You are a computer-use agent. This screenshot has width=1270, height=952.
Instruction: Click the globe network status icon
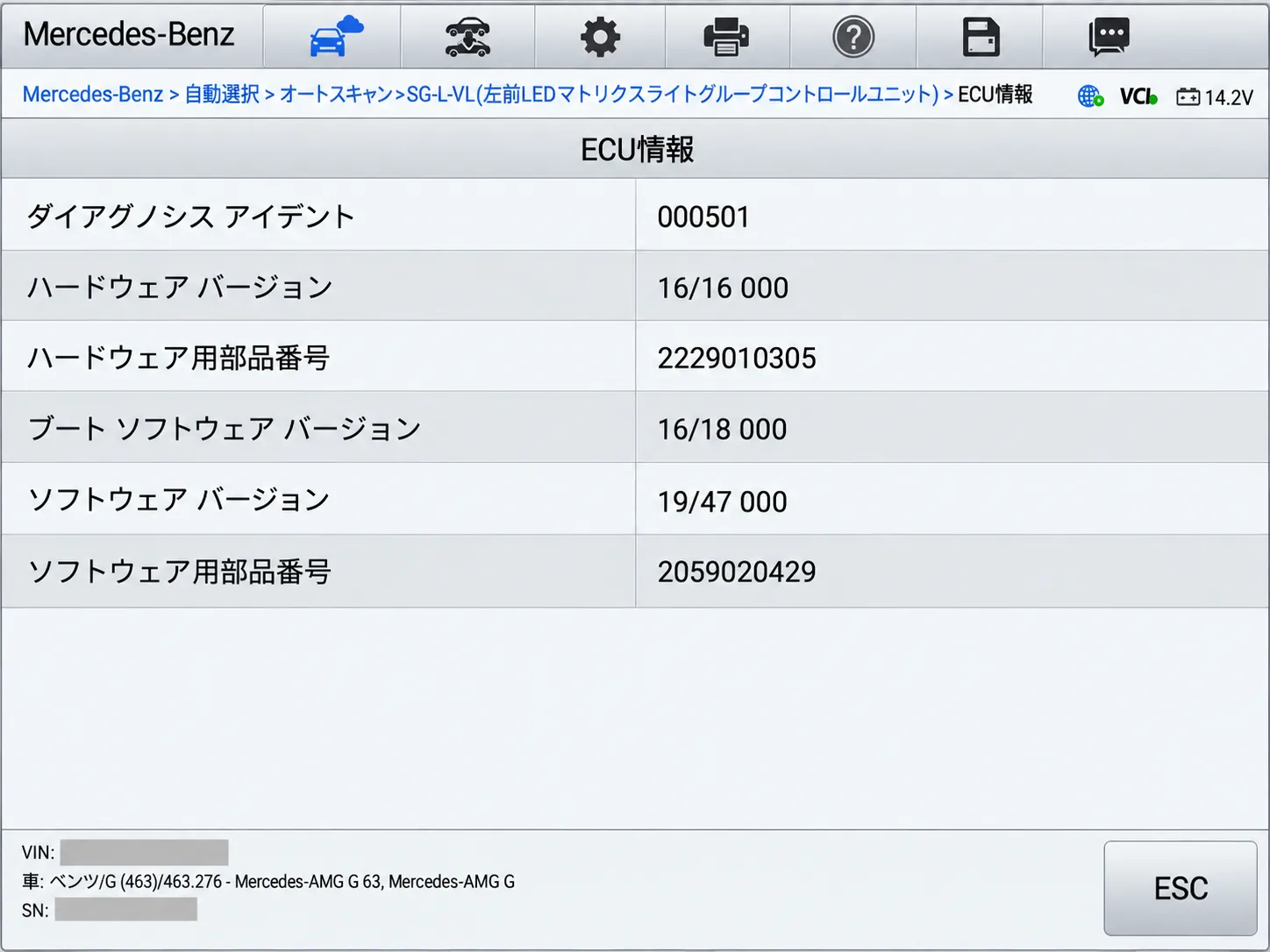point(1090,96)
